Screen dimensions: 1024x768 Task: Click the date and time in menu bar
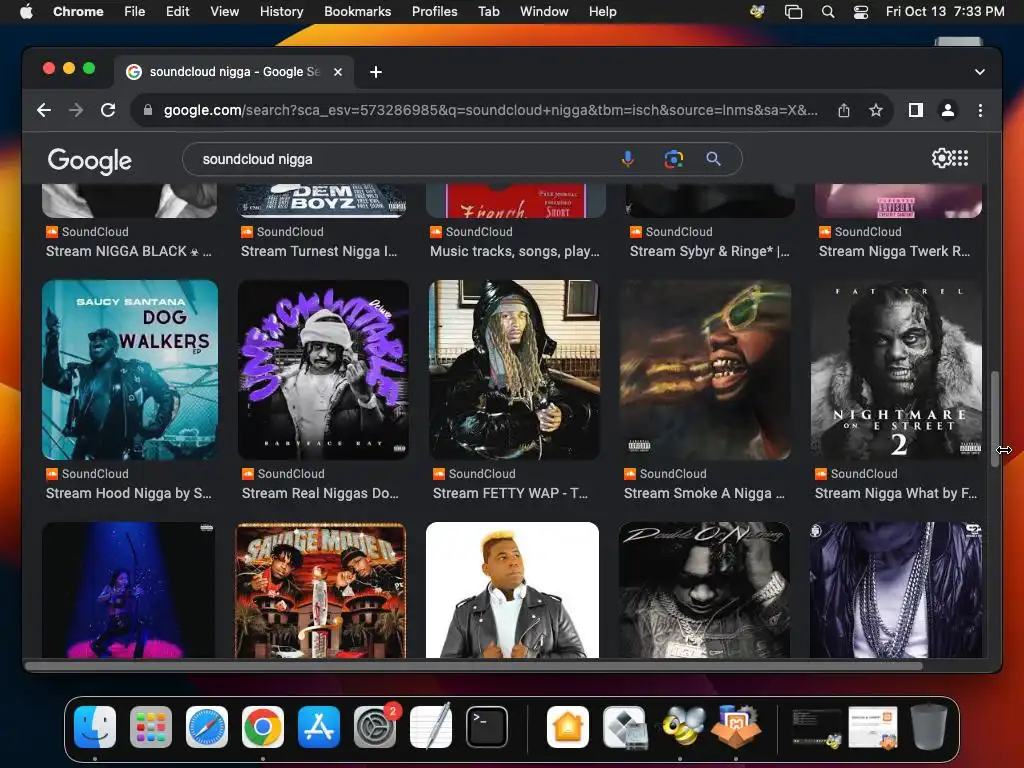click(x=945, y=11)
